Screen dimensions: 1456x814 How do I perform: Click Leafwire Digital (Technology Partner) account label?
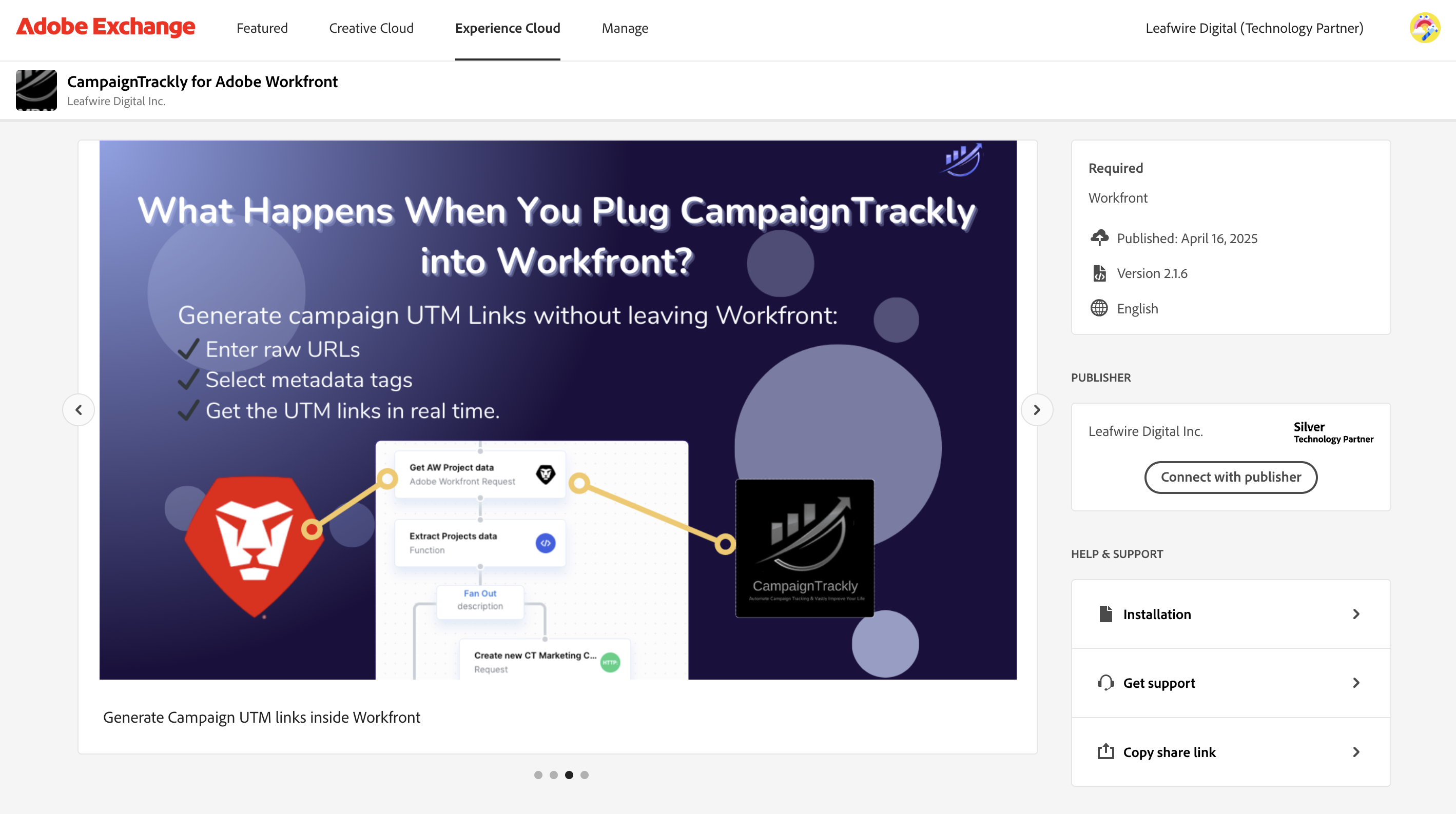tap(1254, 28)
